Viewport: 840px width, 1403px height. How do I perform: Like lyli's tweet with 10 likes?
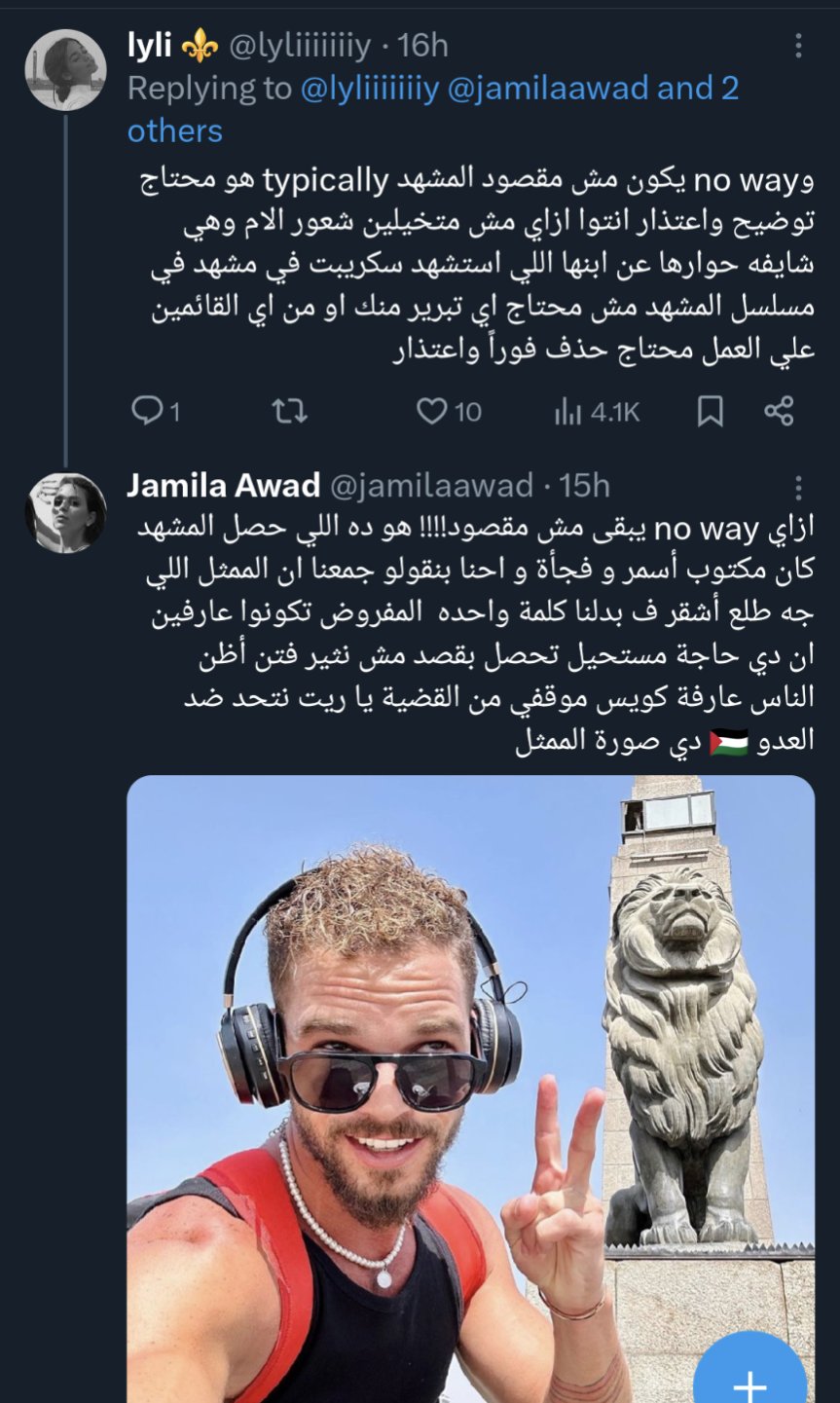click(x=449, y=412)
